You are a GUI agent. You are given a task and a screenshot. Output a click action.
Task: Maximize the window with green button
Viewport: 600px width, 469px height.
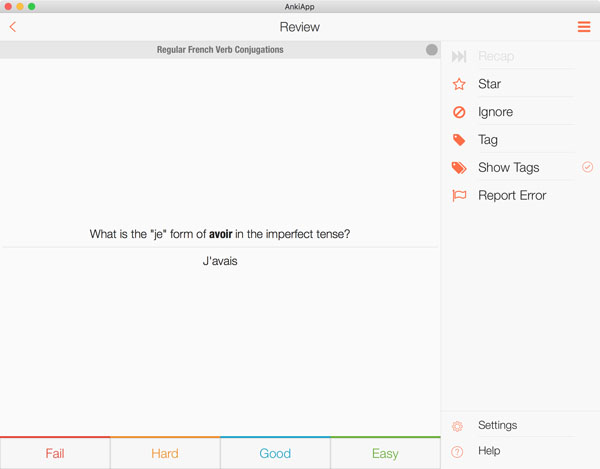(32, 7)
